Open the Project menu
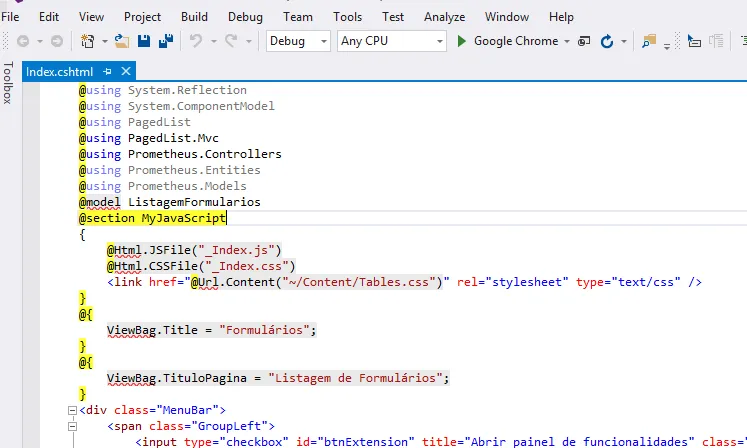Image resolution: width=747 pixels, height=448 pixels. point(142,17)
